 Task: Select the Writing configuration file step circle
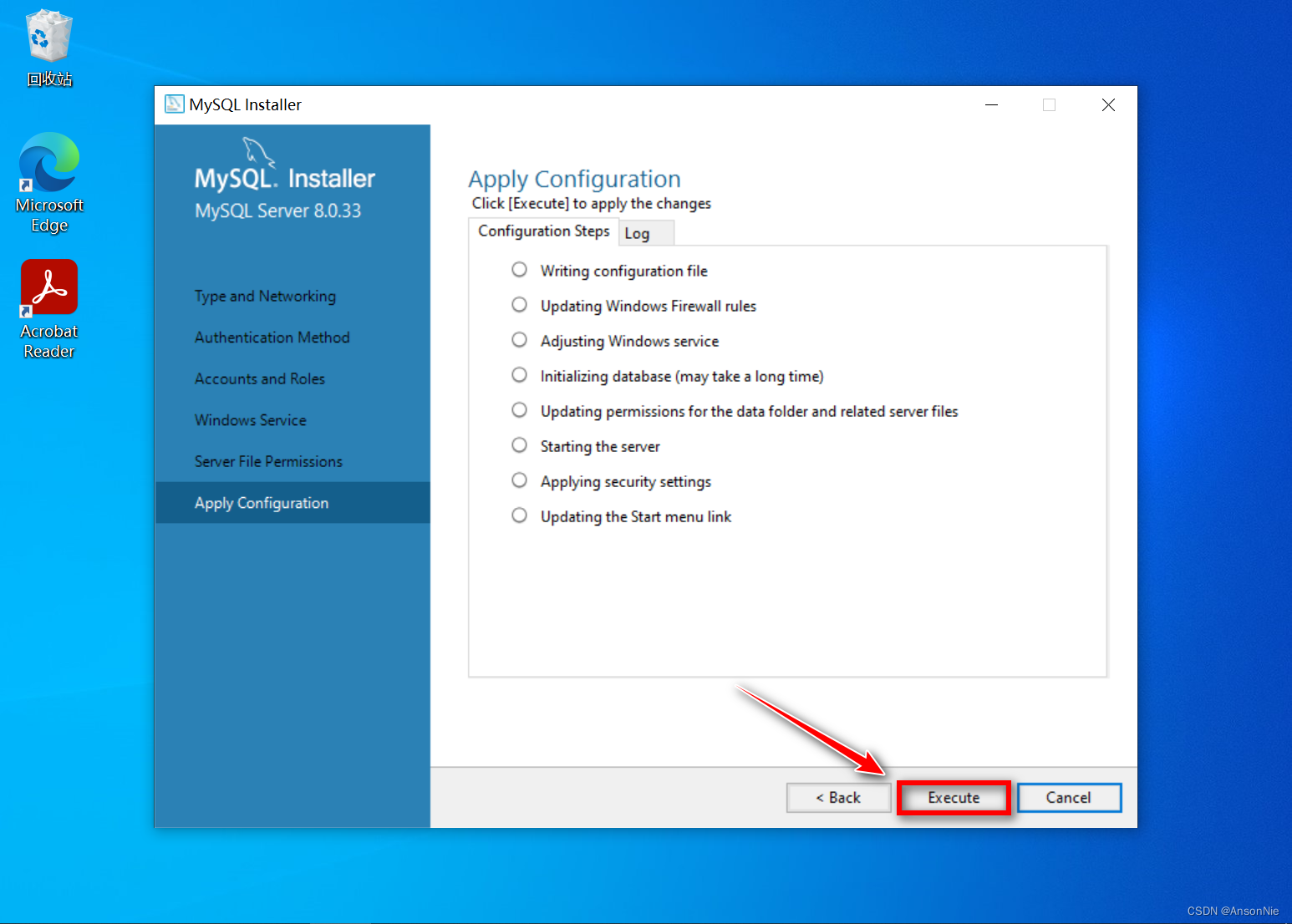(519, 270)
